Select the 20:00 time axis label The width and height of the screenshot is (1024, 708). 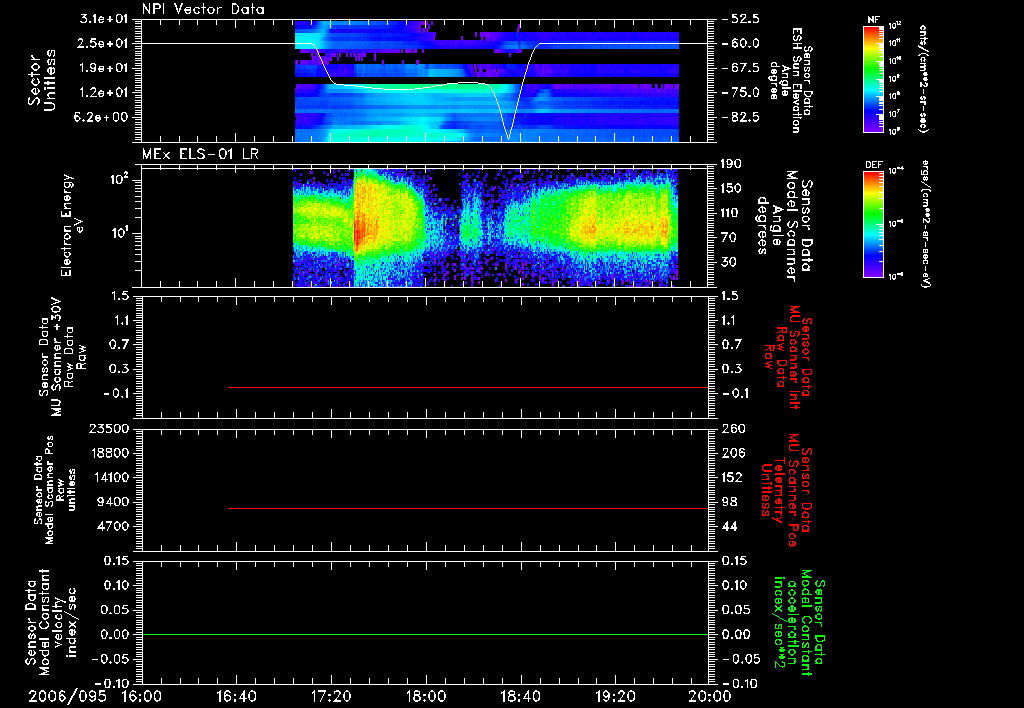coord(710,696)
